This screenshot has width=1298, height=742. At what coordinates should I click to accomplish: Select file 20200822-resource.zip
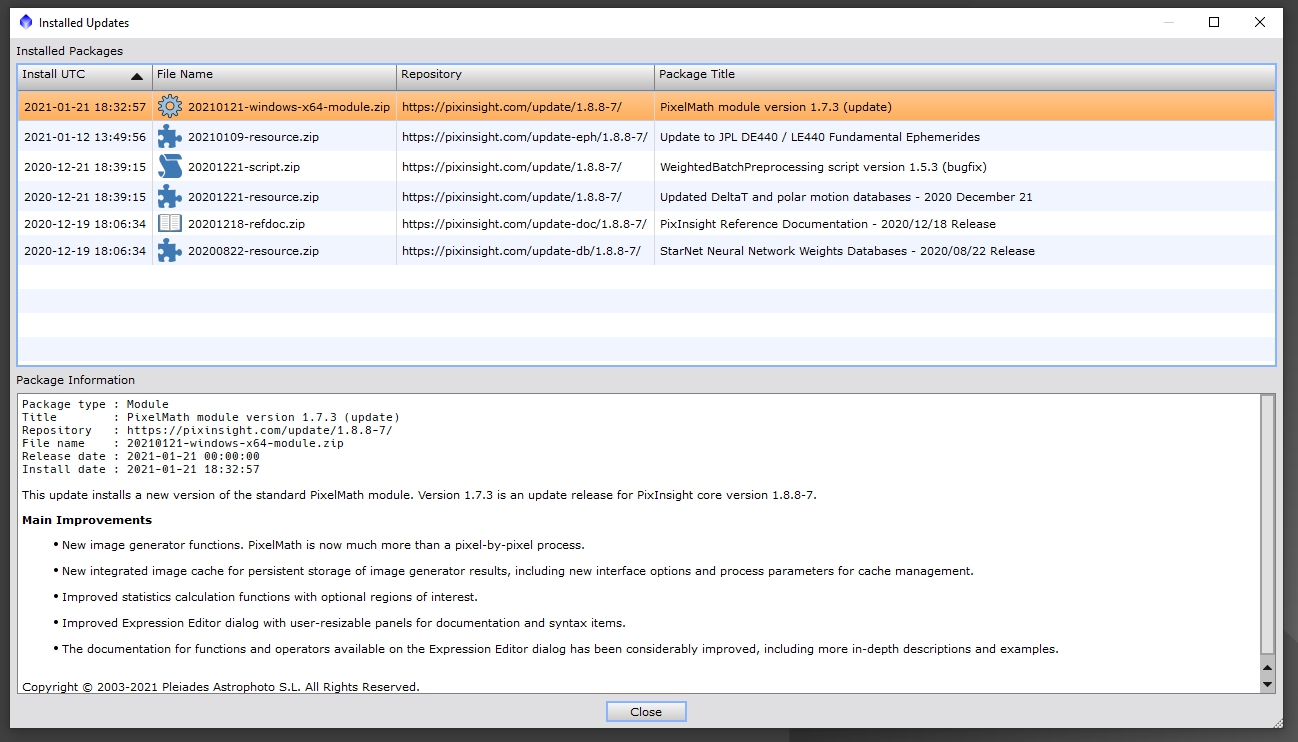[253, 251]
